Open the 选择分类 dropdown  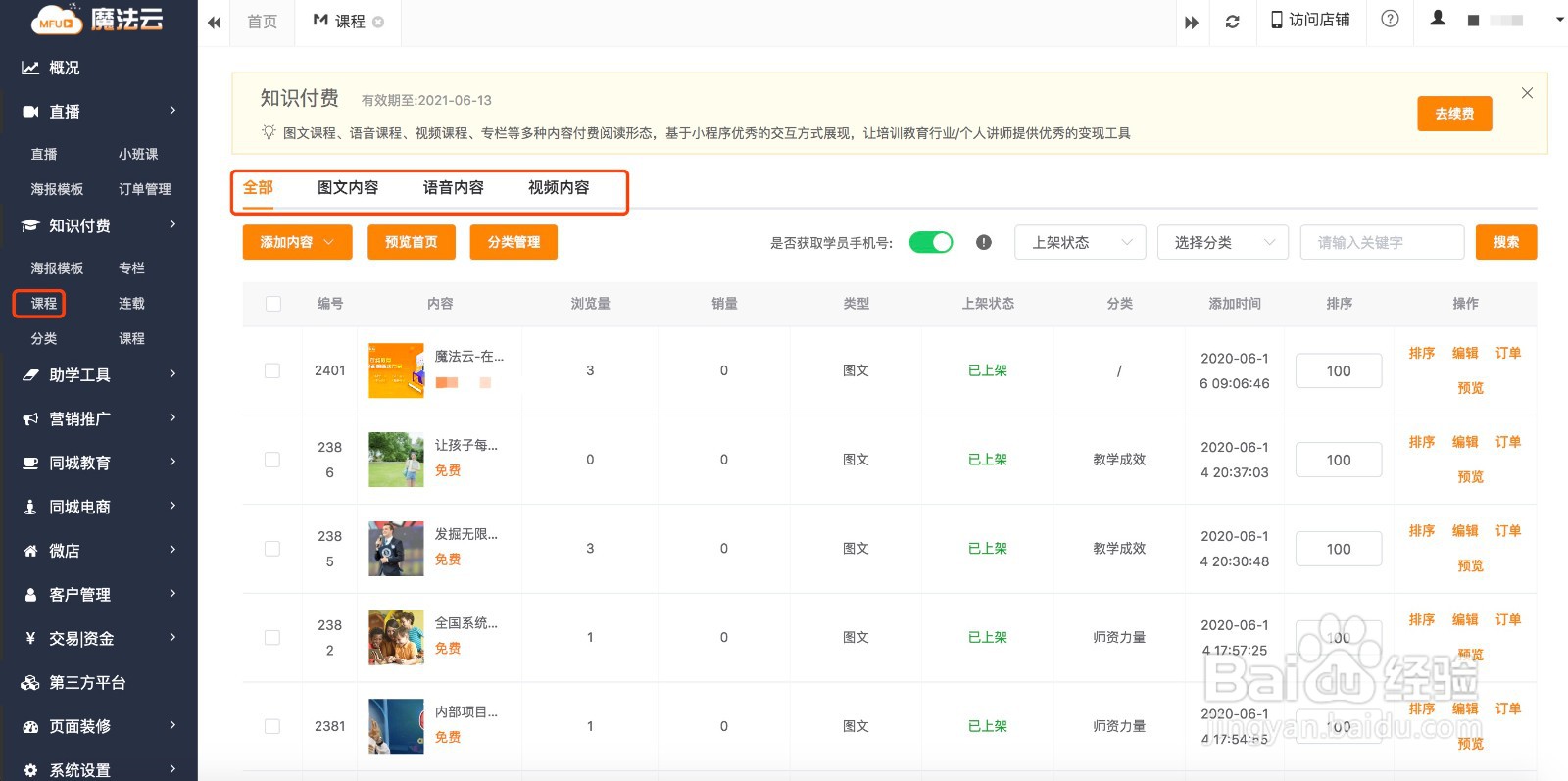click(1222, 243)
